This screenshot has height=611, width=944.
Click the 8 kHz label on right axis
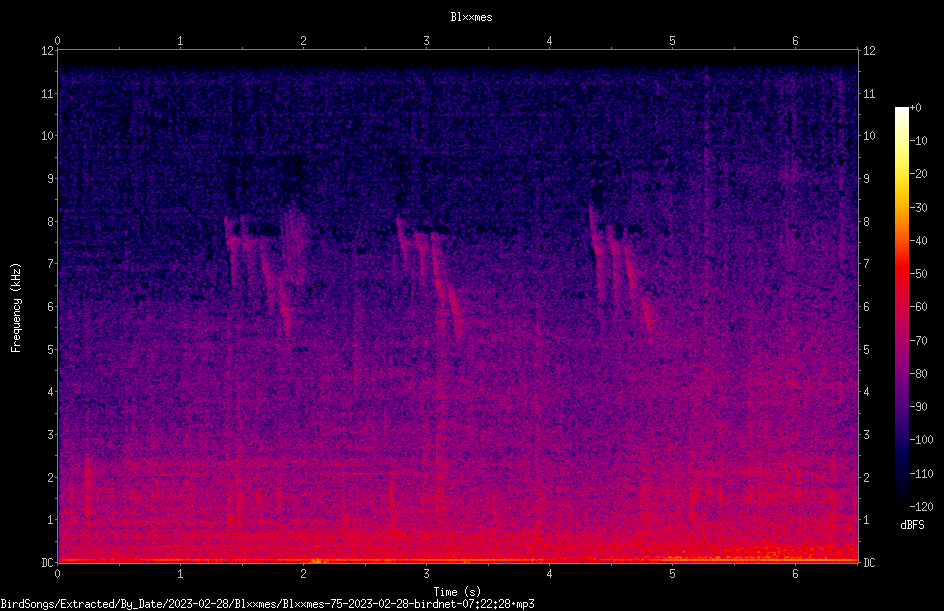tap(866, 222)
